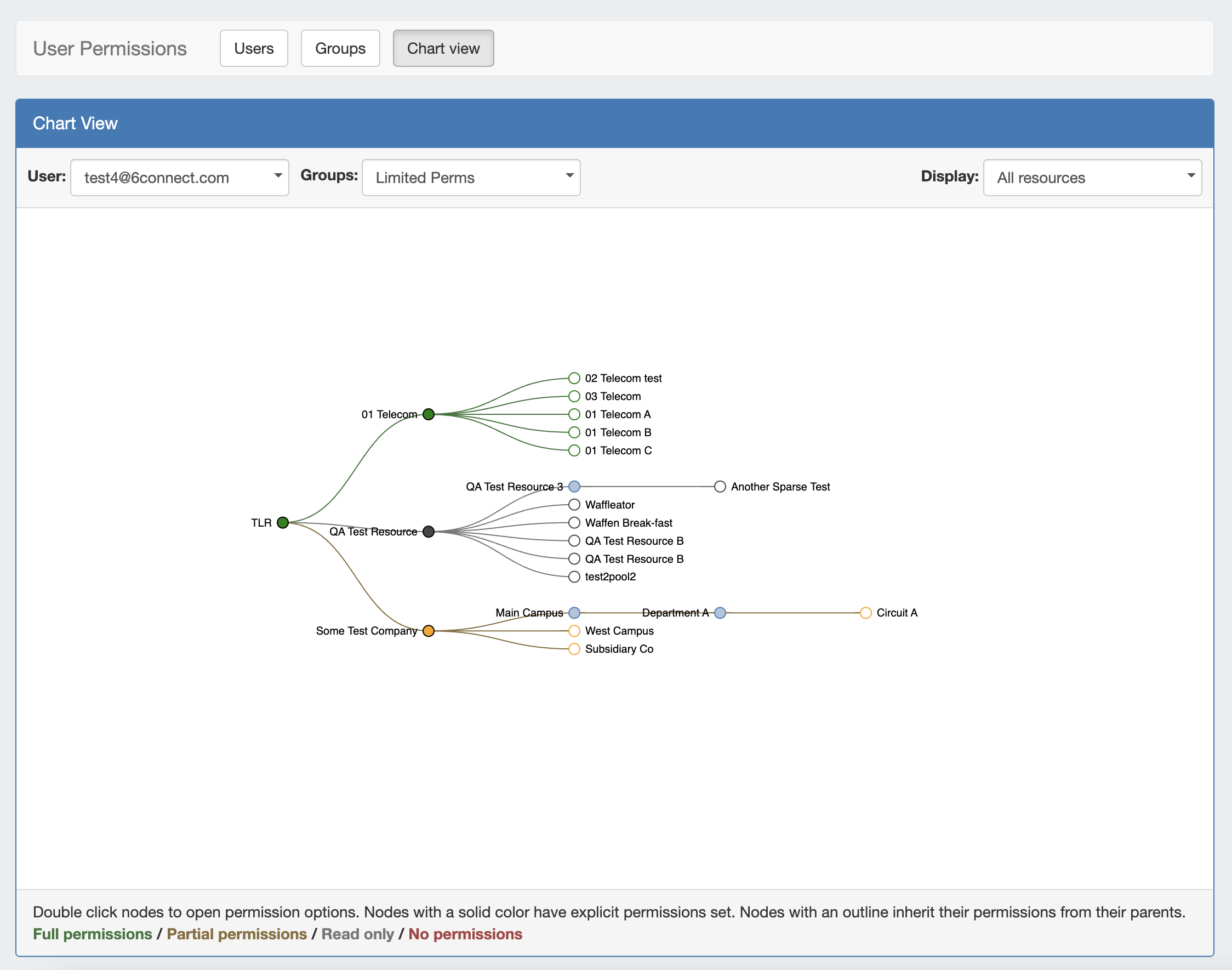Select the Department A blue node

pos(720,613)
